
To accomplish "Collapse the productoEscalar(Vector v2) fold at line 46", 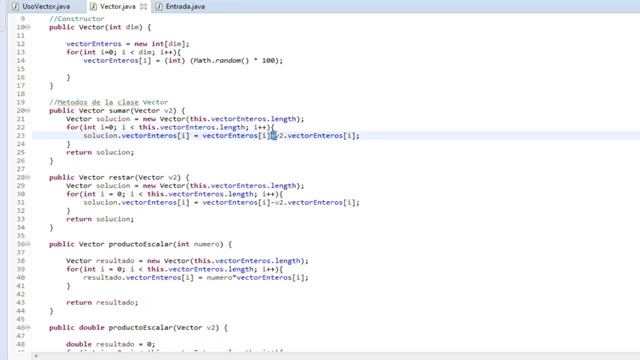I will (28, 328).
